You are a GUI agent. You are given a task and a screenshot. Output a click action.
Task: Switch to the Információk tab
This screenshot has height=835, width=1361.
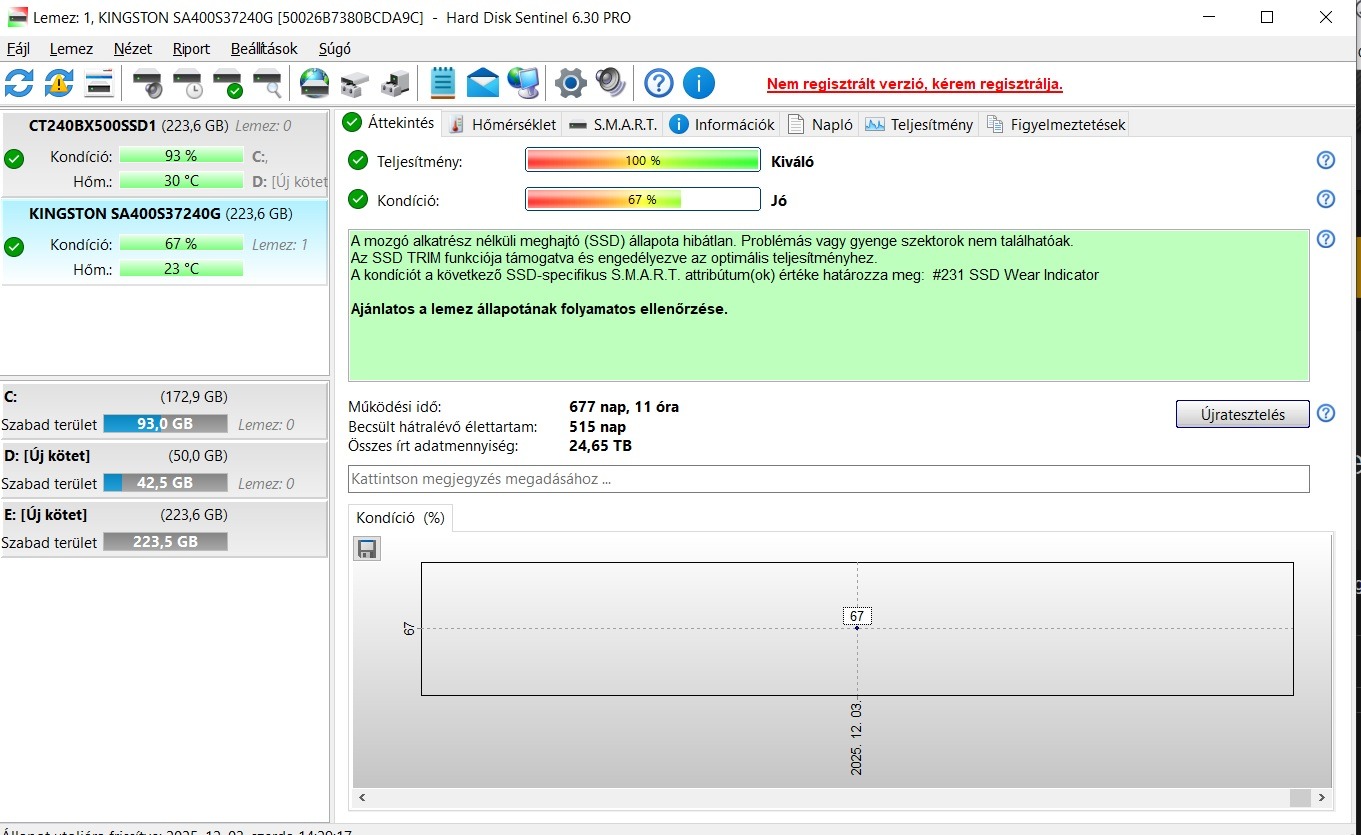click(x=722, y=124)
